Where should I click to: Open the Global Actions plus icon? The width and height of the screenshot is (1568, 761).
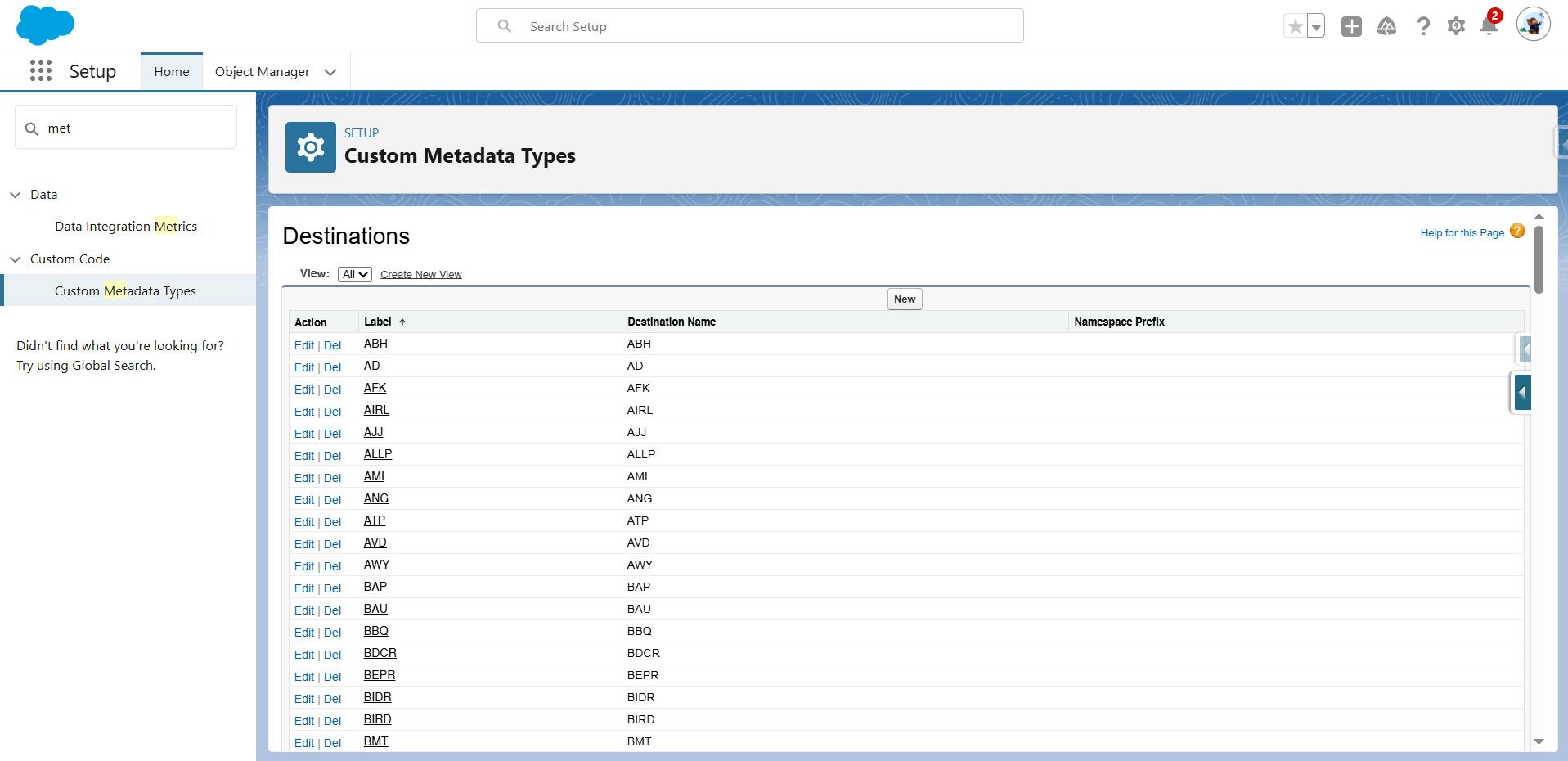(x=1351, y=27)
